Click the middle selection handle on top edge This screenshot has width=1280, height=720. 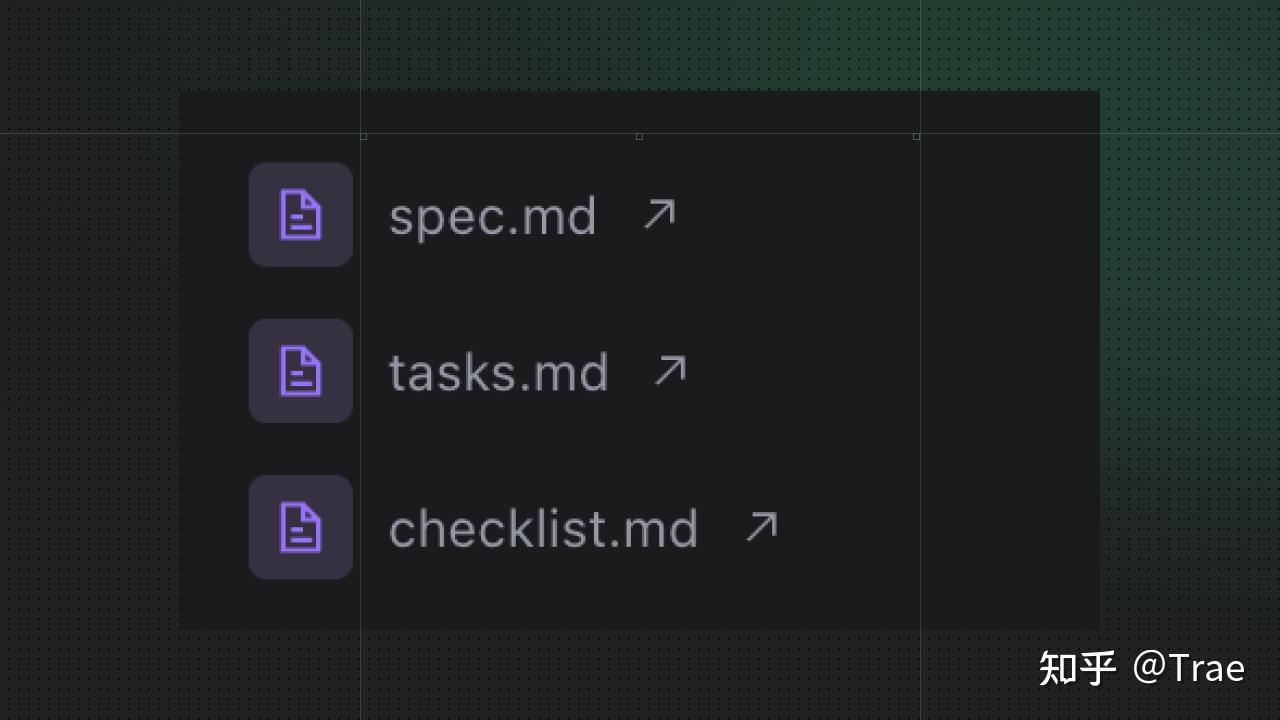coord(639,136)
